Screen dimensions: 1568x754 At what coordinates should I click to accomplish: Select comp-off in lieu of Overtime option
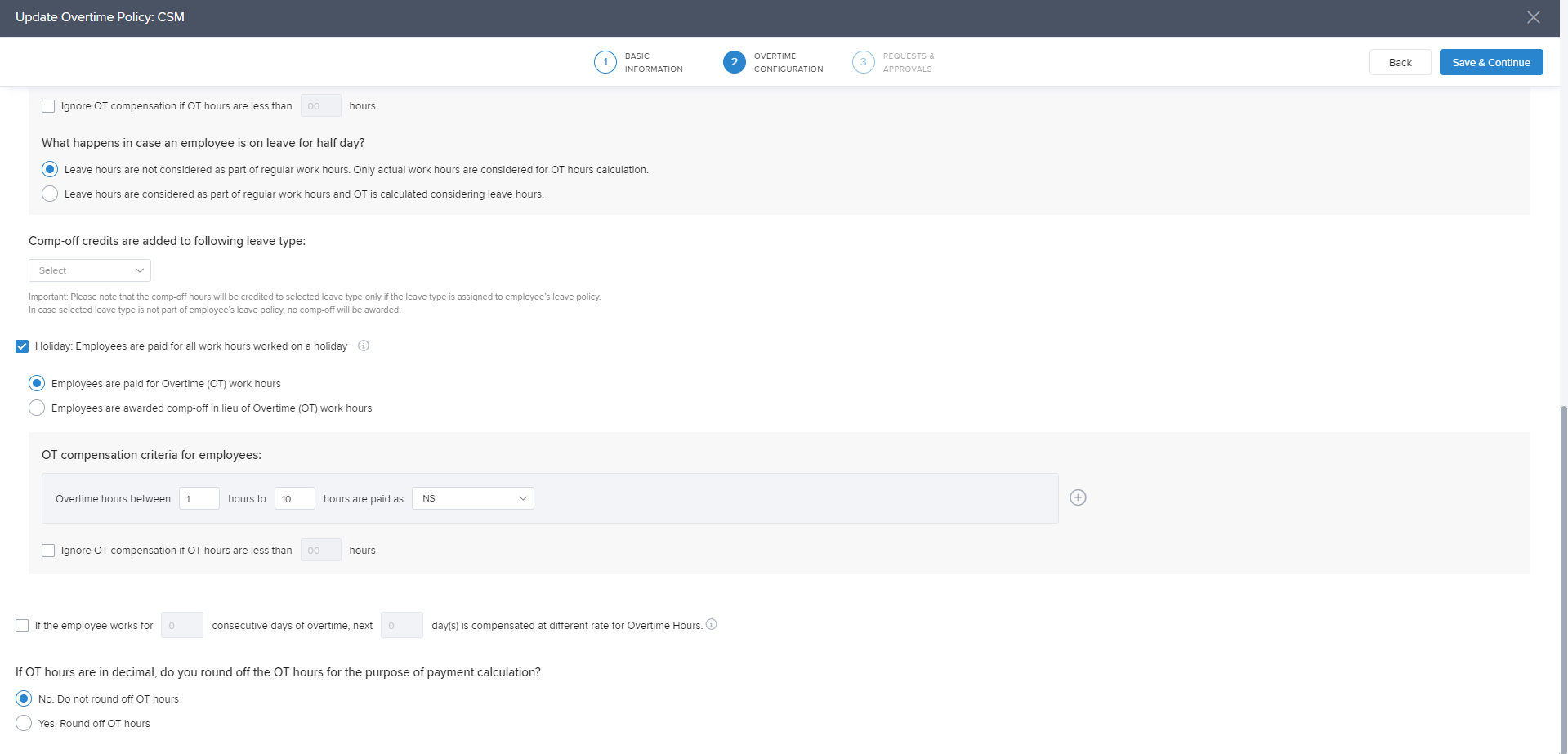[37, 408]
